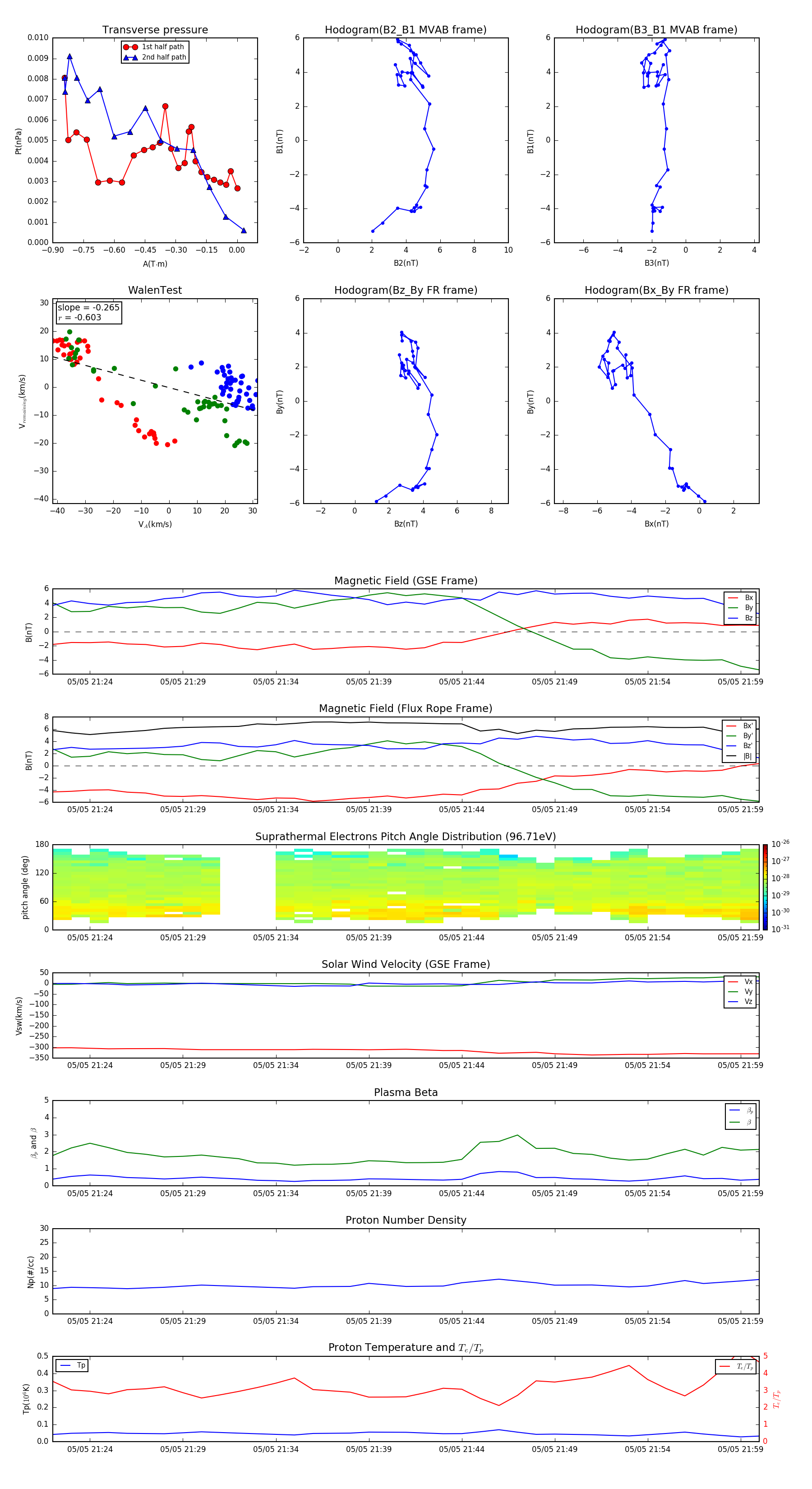Select the "Bx'" entry in Flux Rope legend
This screenshot has width=812, height=1489.
[x=739, y=726]
